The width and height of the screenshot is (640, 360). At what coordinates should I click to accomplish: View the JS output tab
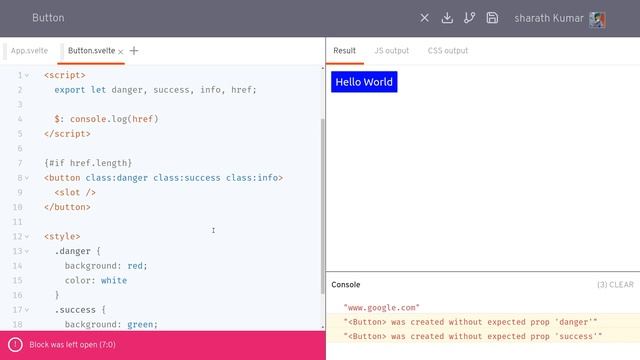391,51
